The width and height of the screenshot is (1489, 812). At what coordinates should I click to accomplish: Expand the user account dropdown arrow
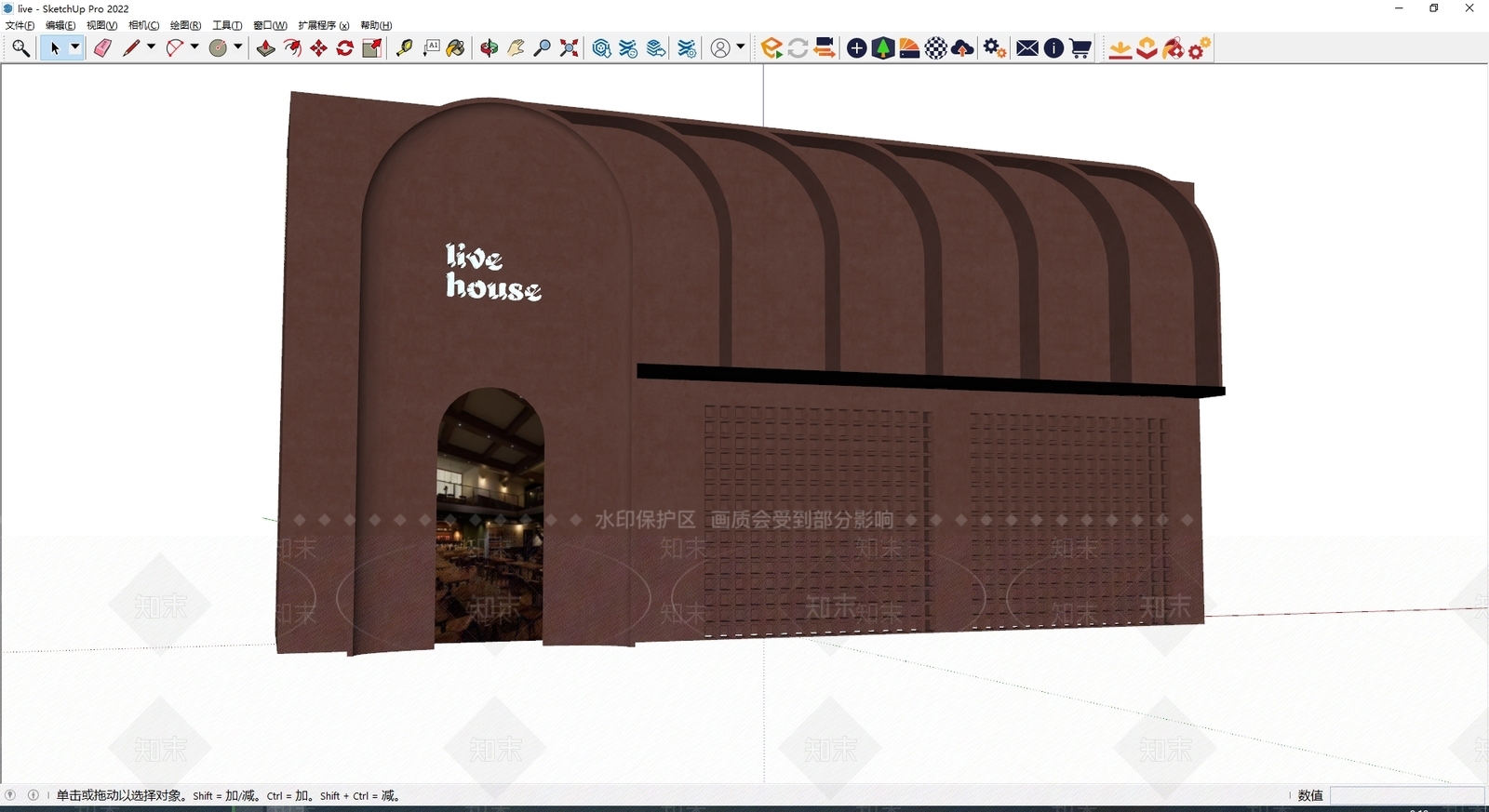[741, 47]
